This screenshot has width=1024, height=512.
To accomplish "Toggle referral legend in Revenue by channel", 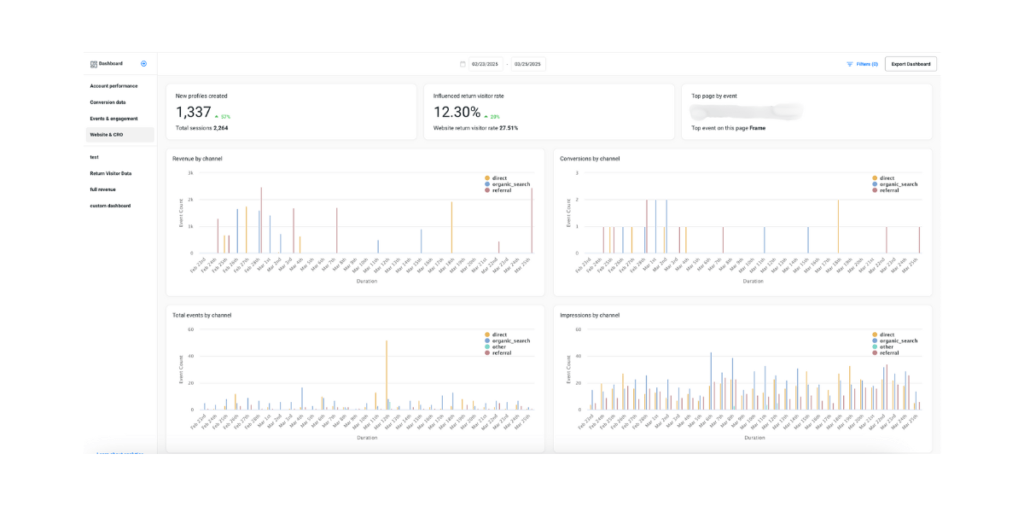I will tap(498, 190).
